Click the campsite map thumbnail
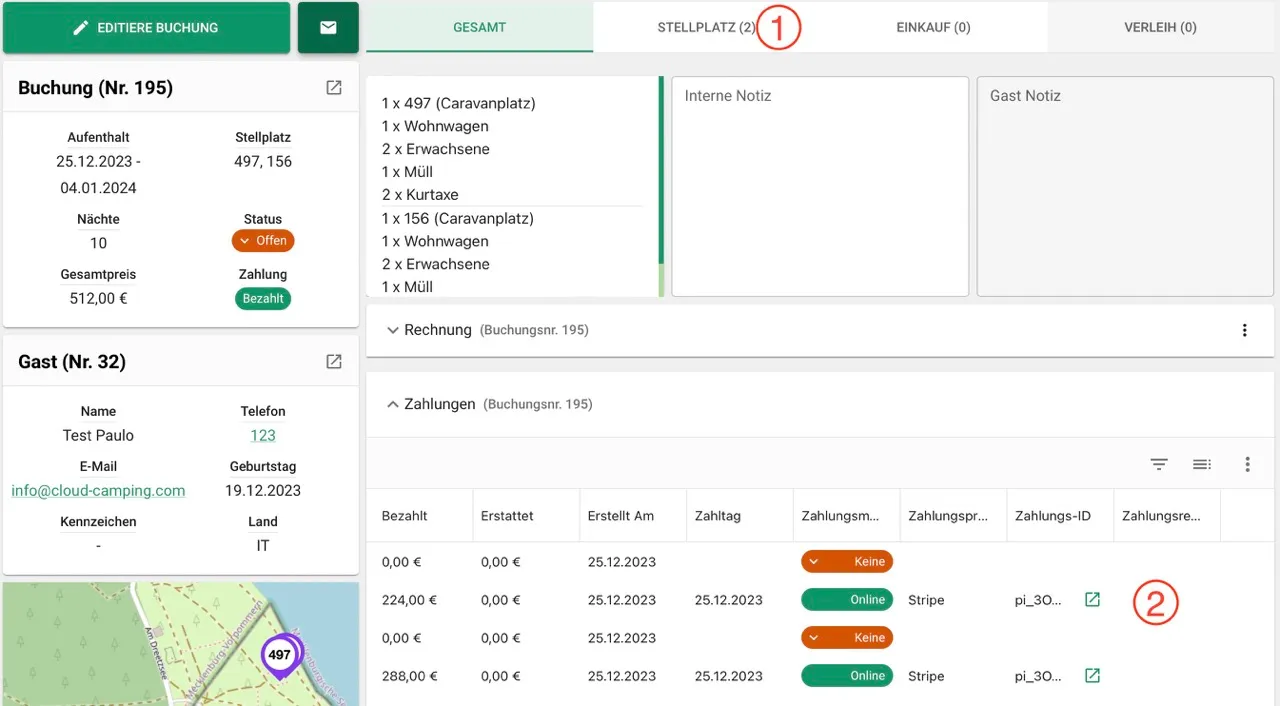This screenshot has height=706, width=1280. 181,644
